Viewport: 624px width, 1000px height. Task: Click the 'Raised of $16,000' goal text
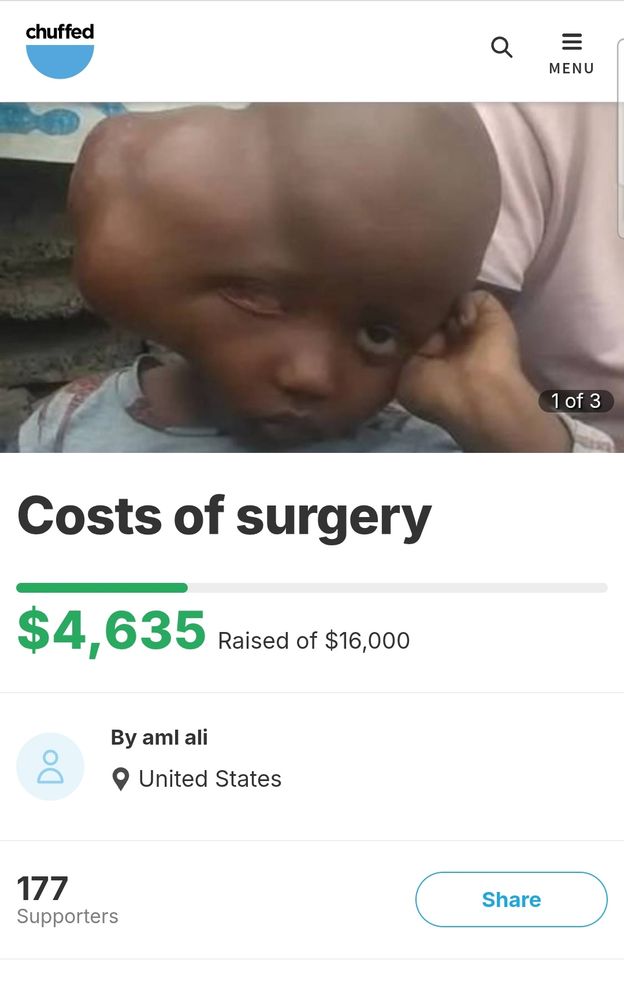tap(314, 640)
